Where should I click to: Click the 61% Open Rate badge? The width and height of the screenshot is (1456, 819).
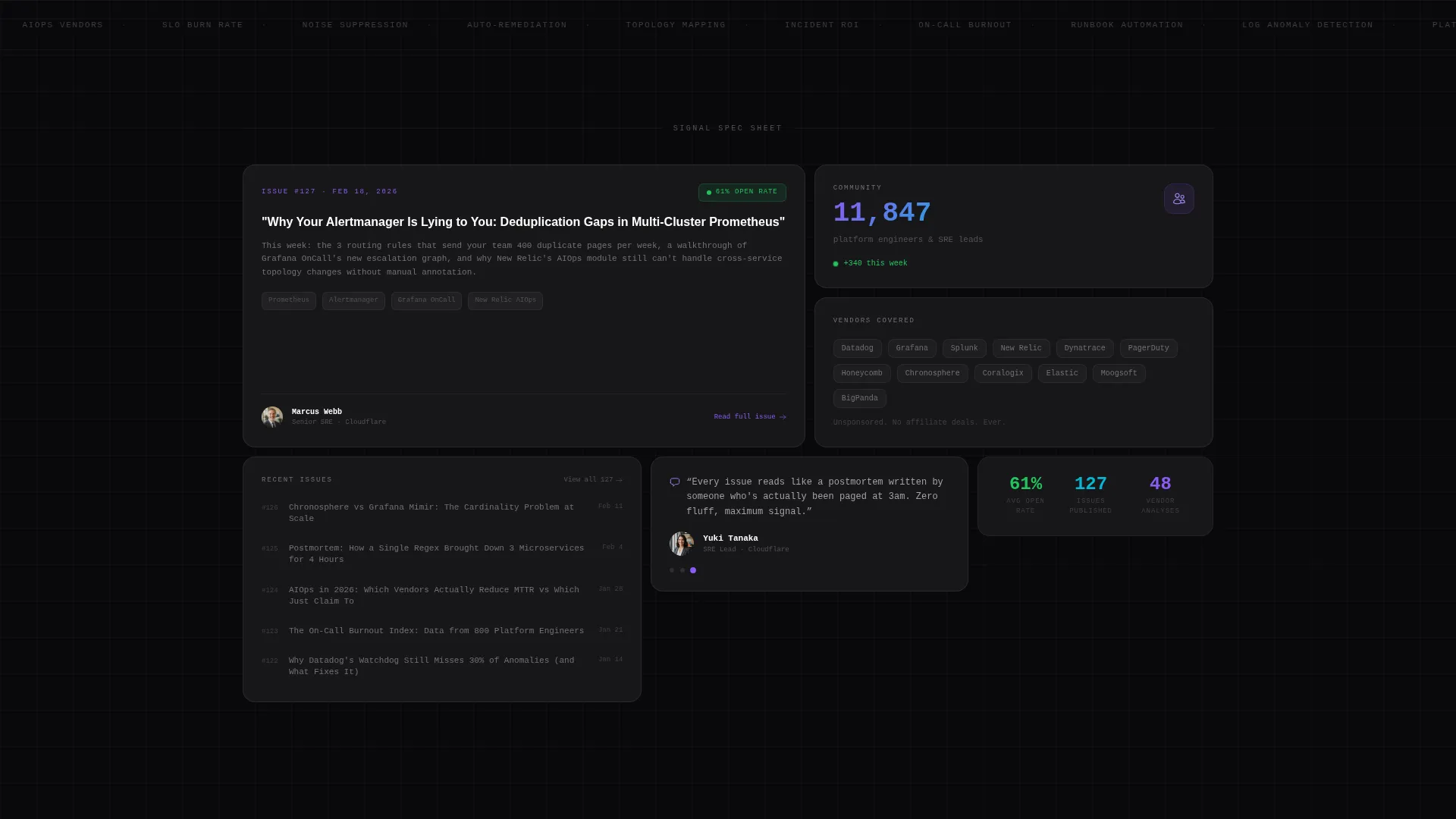click(x=742, y=193)
